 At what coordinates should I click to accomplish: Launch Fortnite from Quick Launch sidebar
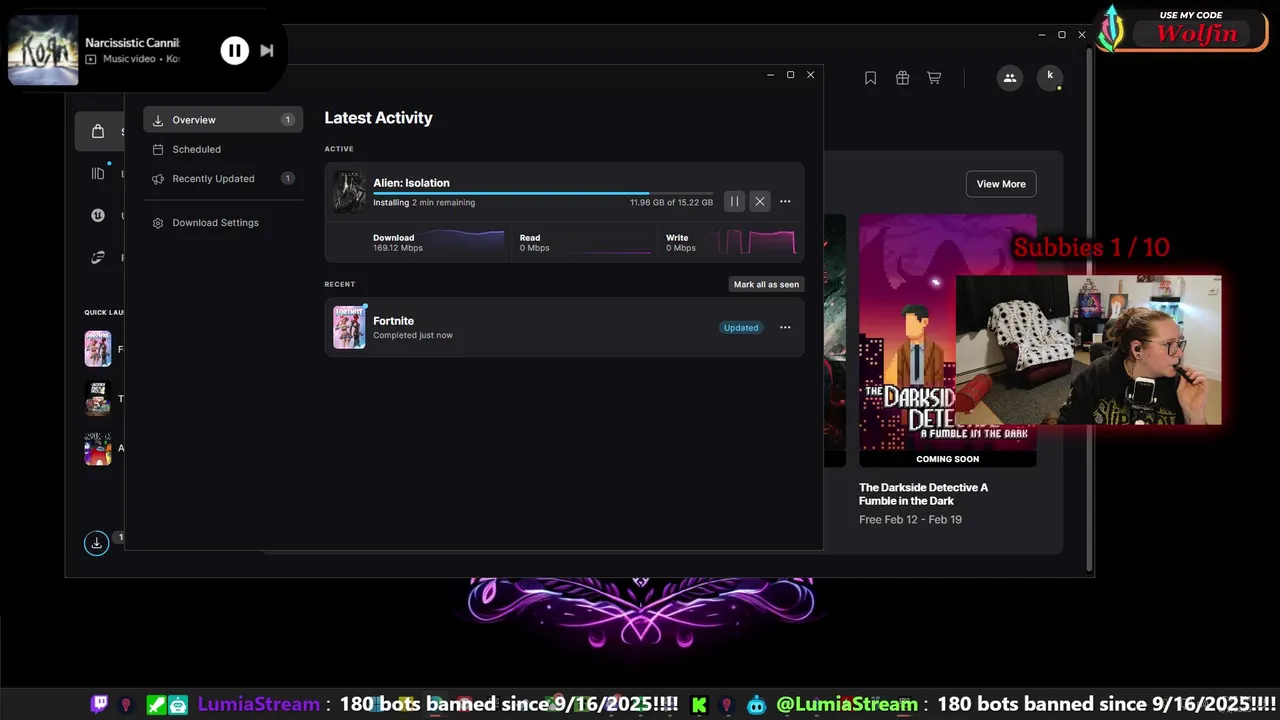[x=98, y=349]
